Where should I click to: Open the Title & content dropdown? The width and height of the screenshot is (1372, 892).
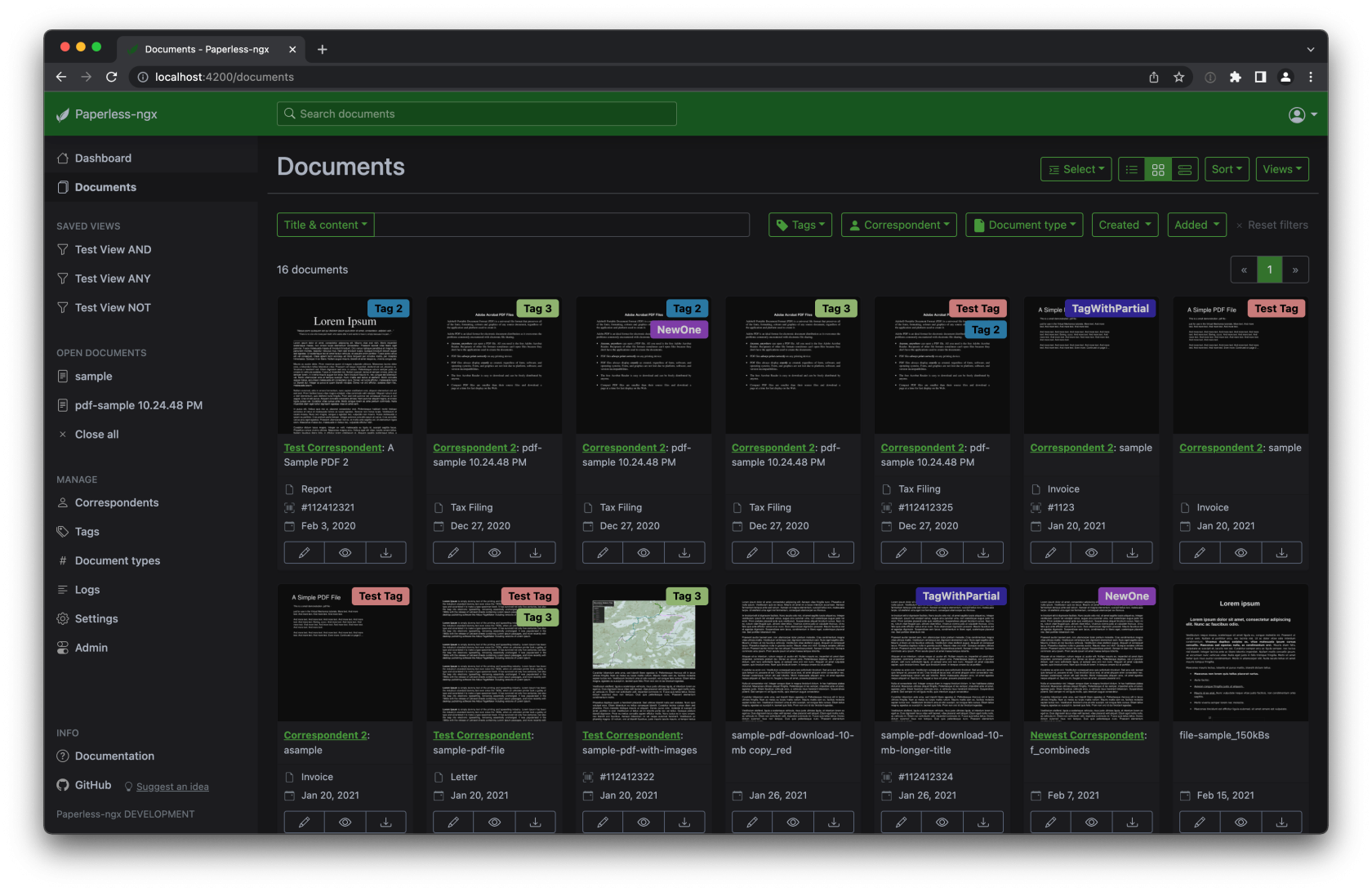325,225
